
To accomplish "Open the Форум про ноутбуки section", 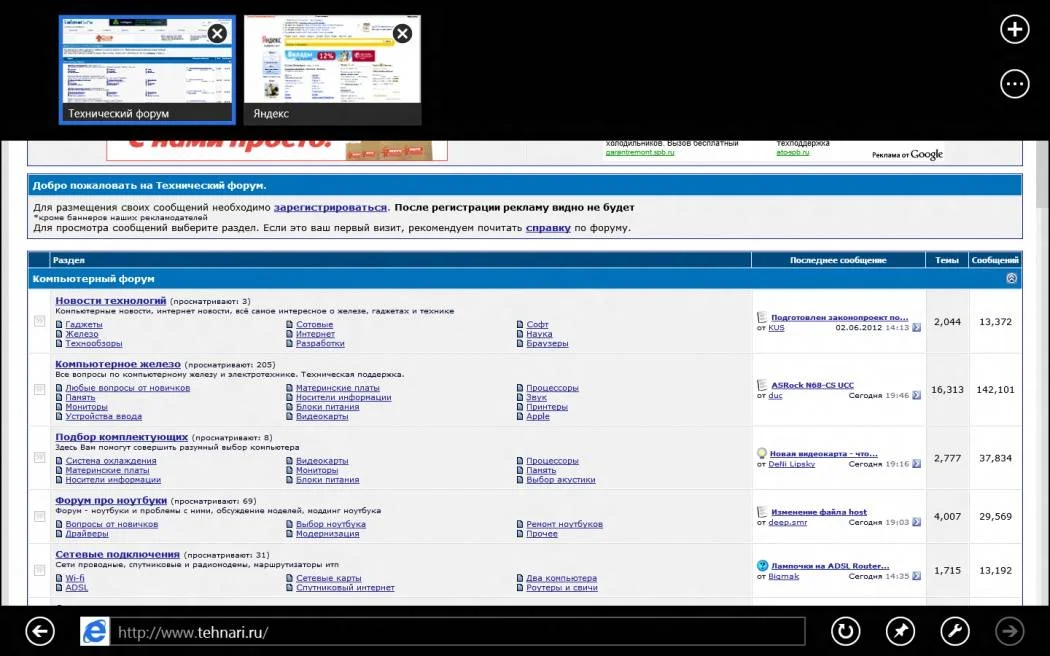I will [111, 500].
